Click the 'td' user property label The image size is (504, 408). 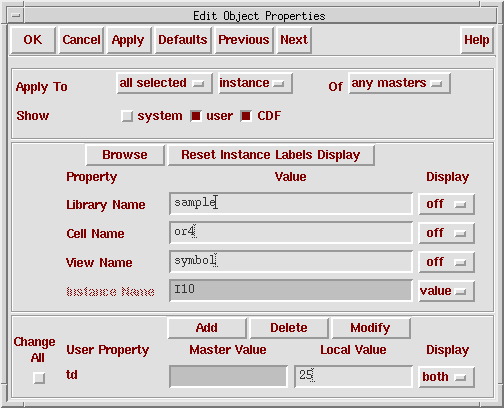click(72, 375)
